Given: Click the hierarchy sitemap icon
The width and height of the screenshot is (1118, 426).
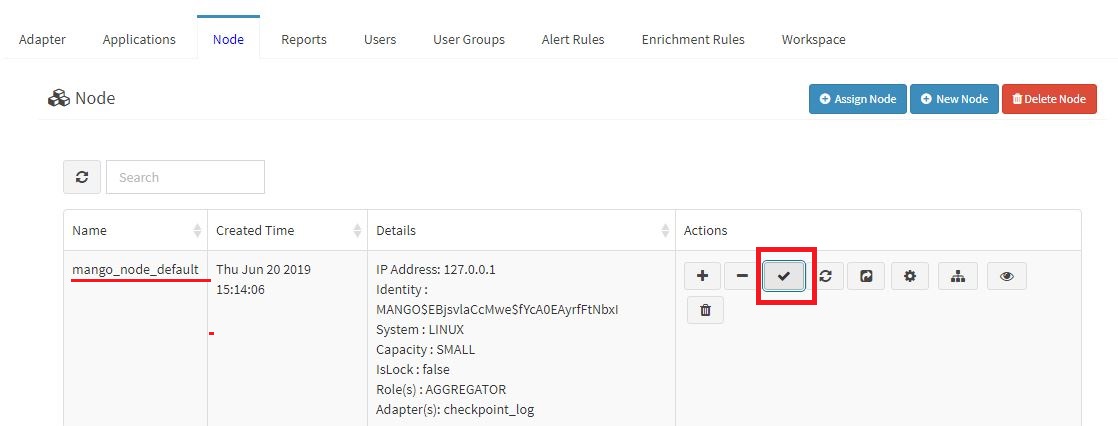Looking at the screenshot, I should pyautogui.click(x=958, y=276).
